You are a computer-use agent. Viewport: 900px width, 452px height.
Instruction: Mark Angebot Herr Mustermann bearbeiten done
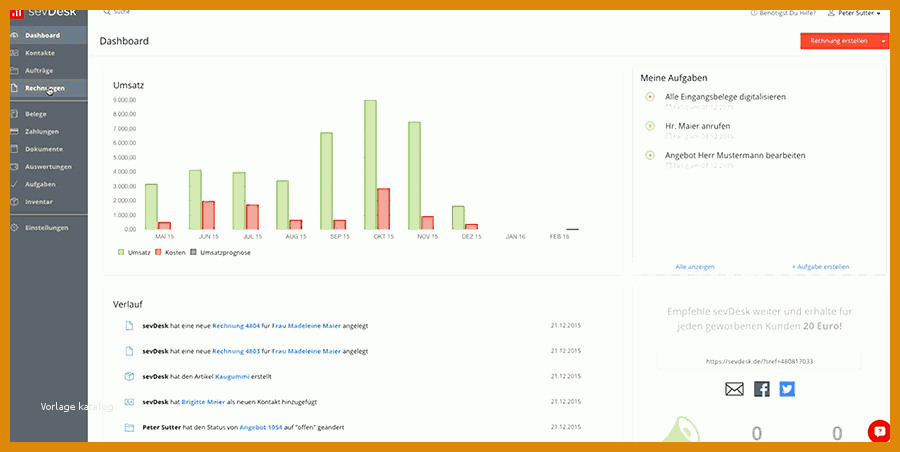pos(650,155)
